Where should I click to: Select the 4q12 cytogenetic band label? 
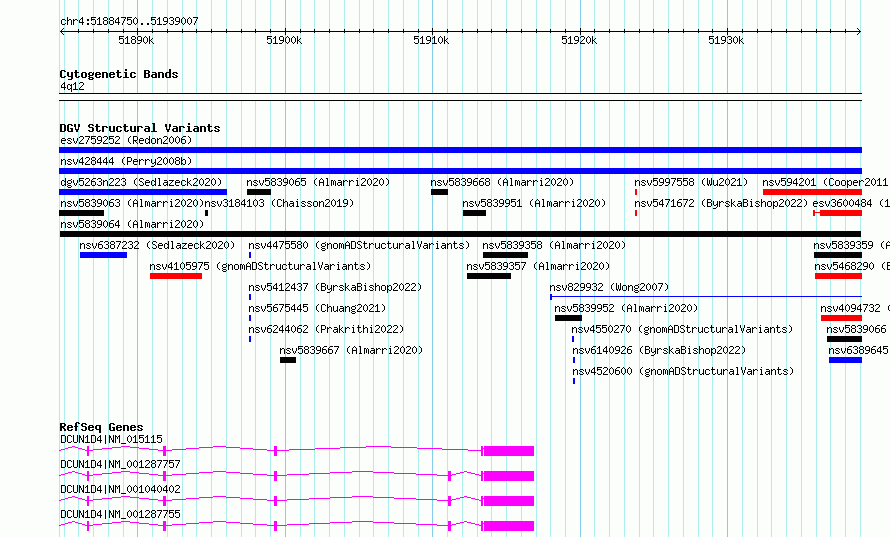(72, 86)
